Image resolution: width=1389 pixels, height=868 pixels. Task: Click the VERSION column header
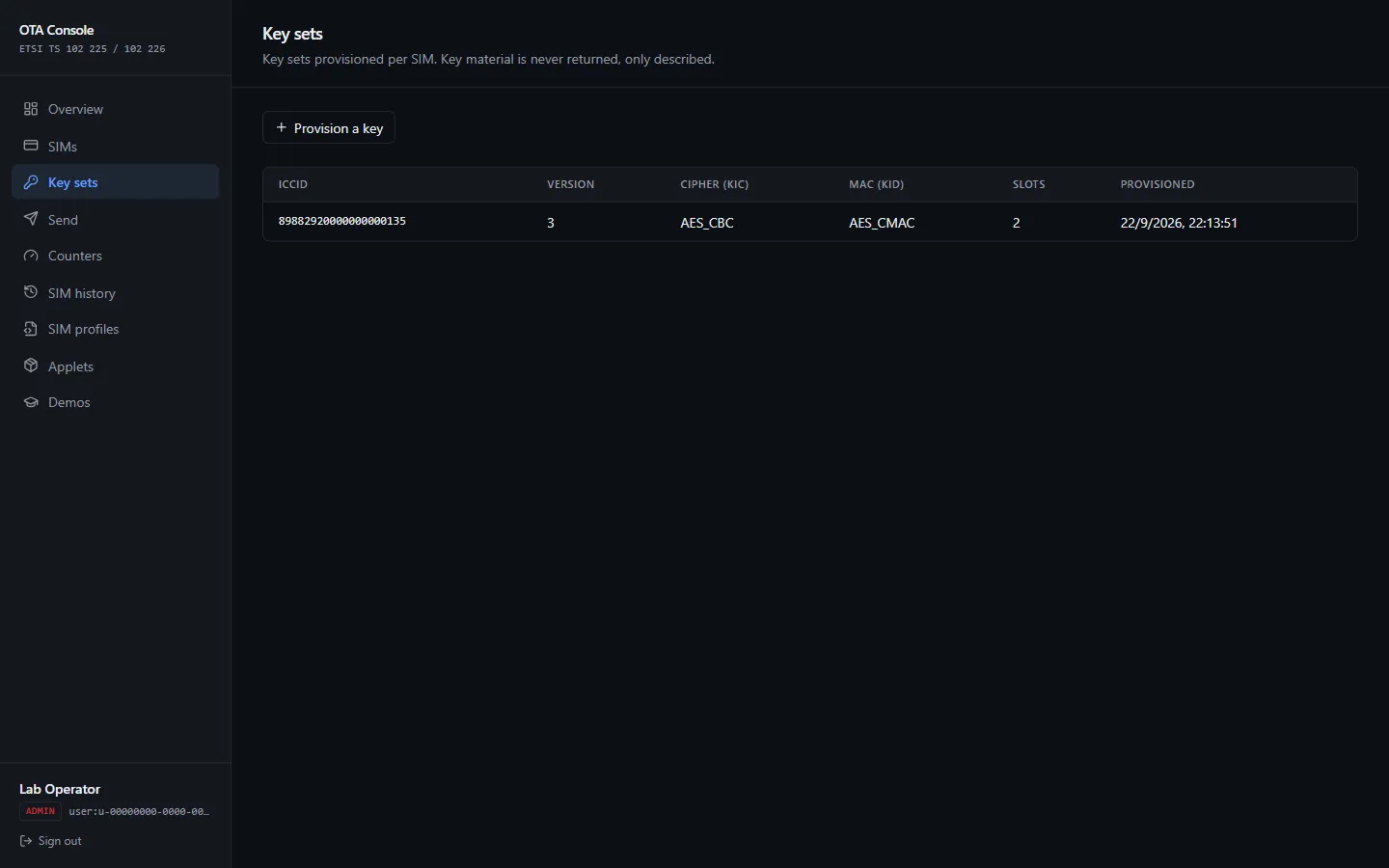coord(571,184)
